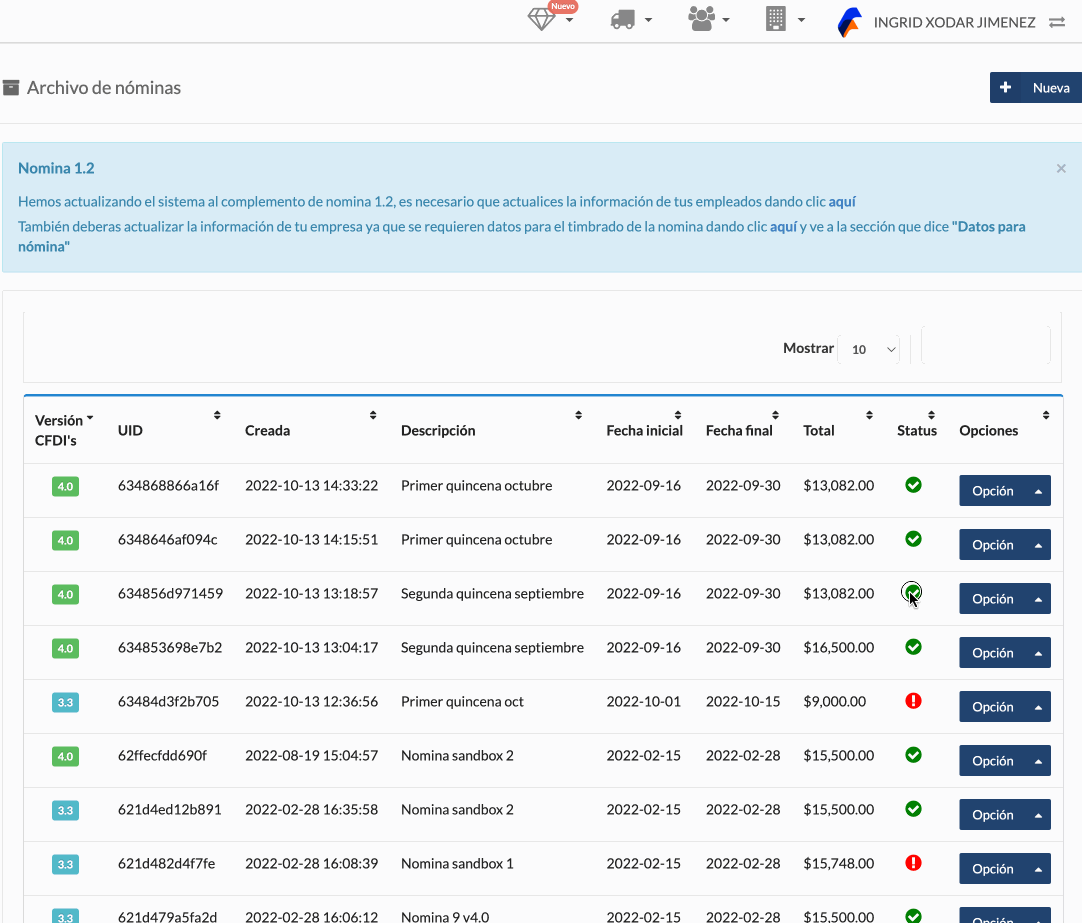Open the Mostrar rows-per-page dropdown
Image resolution: width=1082 pixels, height=923 pixels.
pyautogui.click(x=868, y=349)
